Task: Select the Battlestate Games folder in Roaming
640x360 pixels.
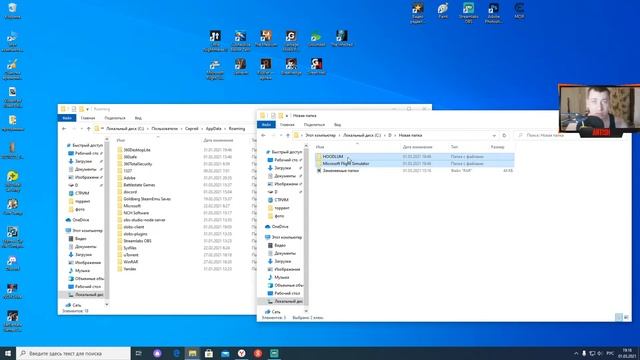Action: (139, 185)
